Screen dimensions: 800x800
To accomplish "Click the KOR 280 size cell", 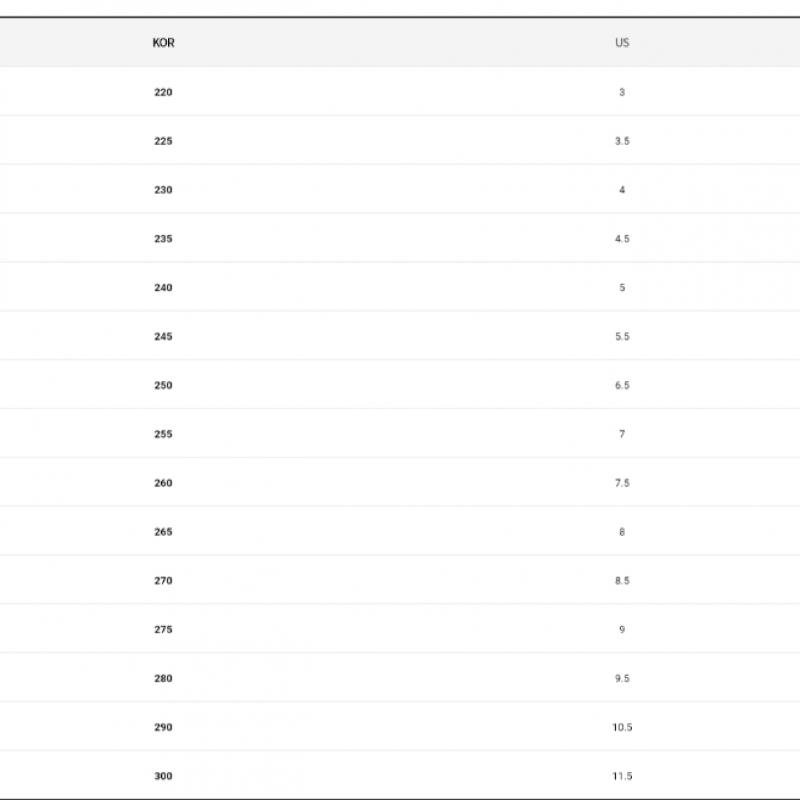I will [x=163, y=679].
